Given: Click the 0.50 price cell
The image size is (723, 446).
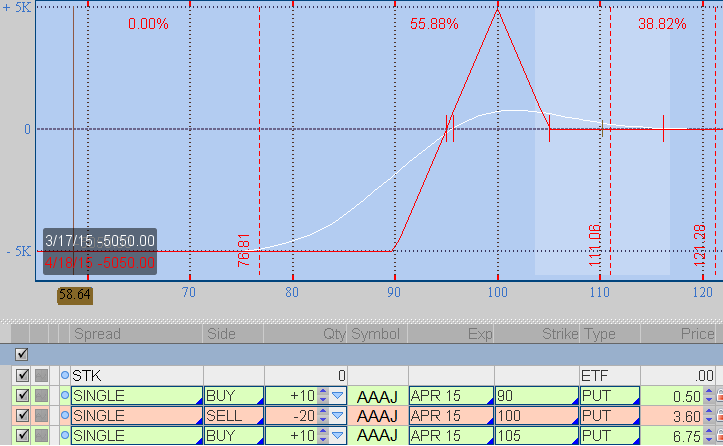Looking at the screenshot, I should [672, 396].
